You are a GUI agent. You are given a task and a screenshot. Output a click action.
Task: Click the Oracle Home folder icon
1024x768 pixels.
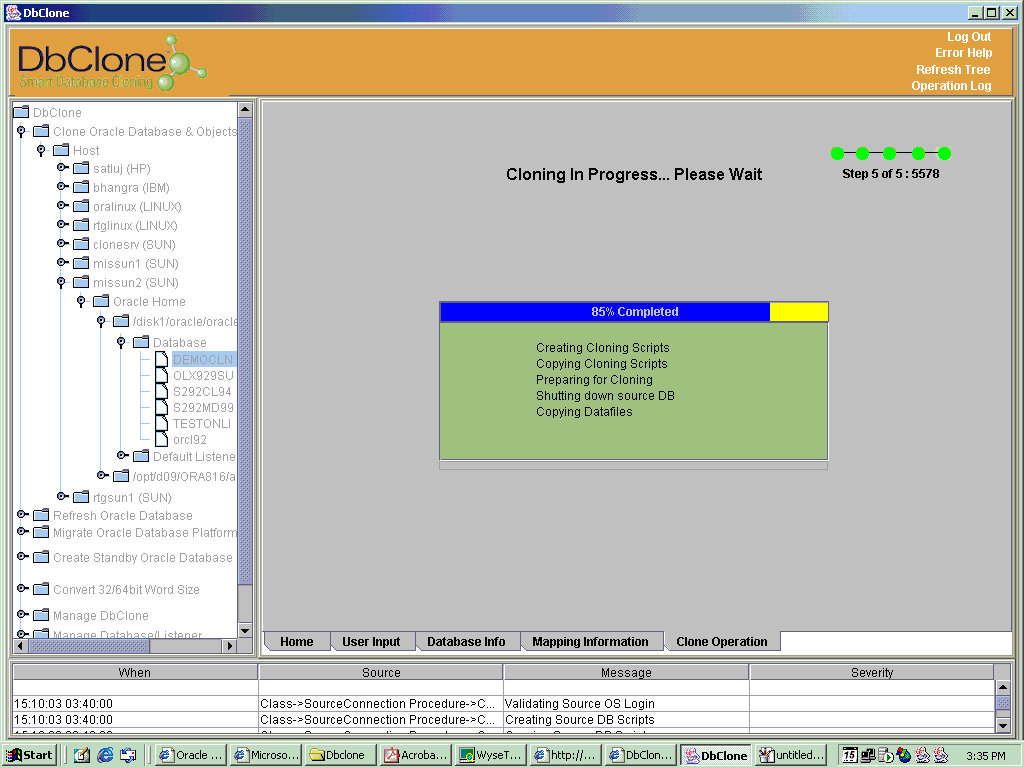click(101, 300)
